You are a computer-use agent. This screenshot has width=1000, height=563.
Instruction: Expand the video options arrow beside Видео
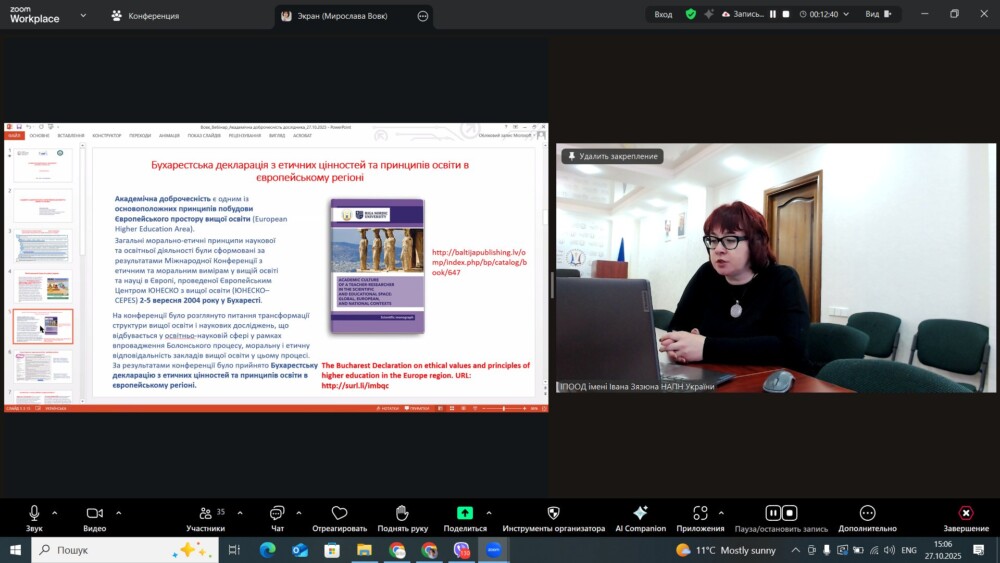[118, 513]
